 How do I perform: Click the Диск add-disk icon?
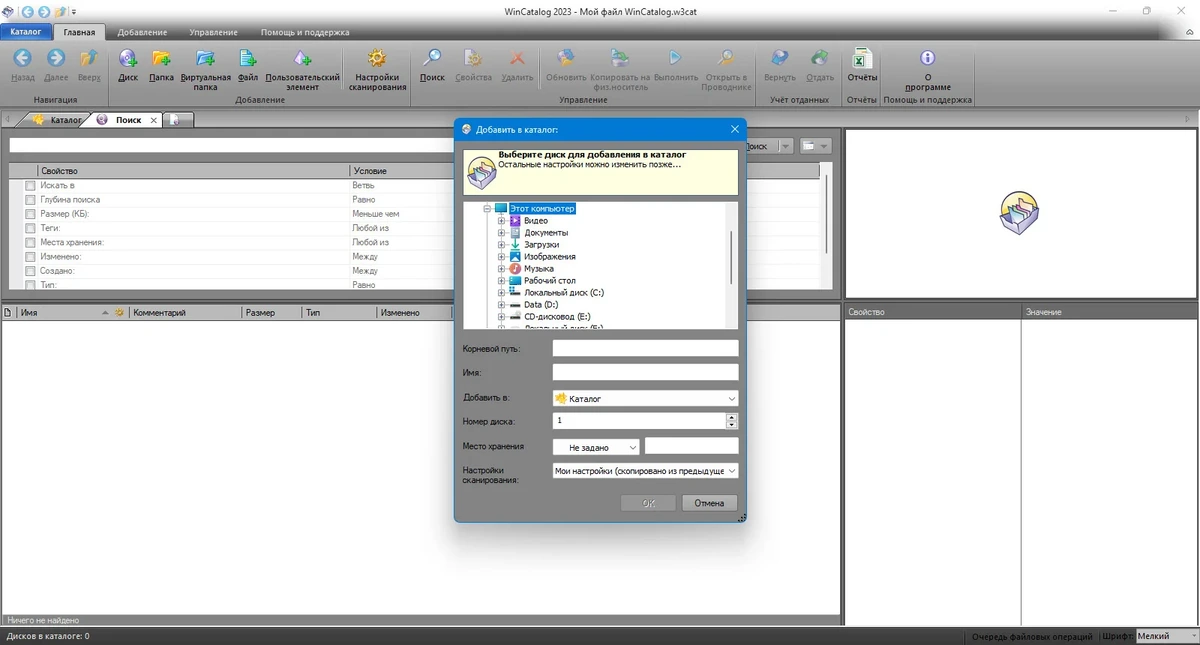click(128, 58)
